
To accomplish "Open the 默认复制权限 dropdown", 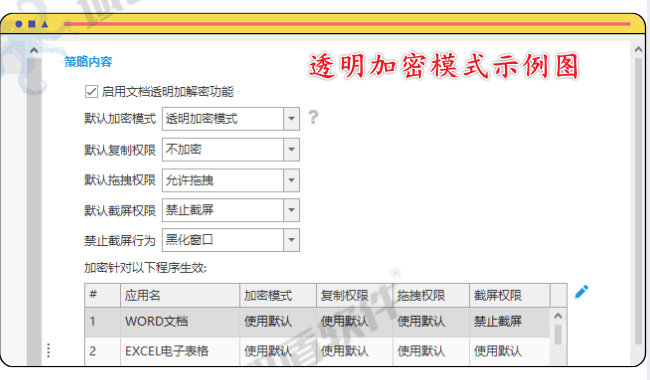I will point(230,150).
